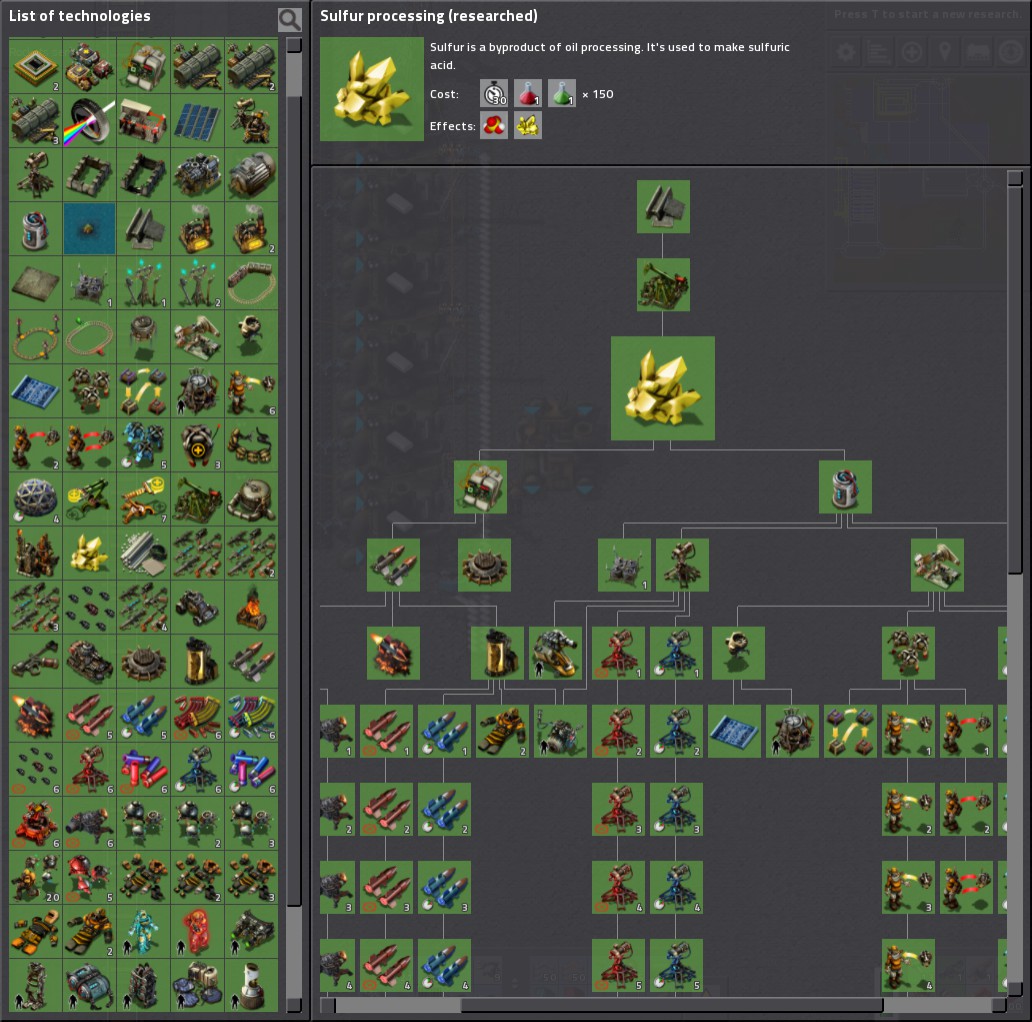Select the plastic bars technology
Viewport: 1032px width, 1022px height.
coord(143,553)
